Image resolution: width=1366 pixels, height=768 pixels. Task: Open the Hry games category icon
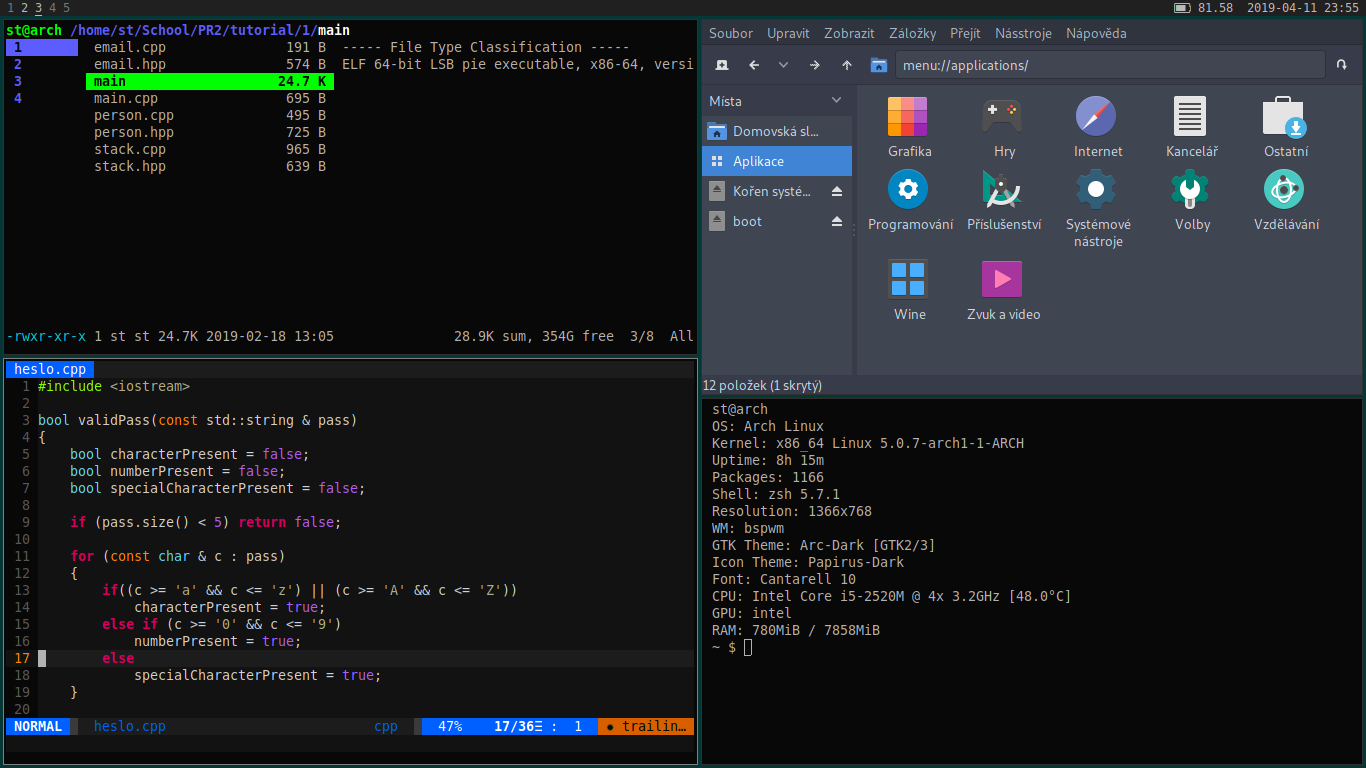pyautogui.click(x=1003, y=117)
